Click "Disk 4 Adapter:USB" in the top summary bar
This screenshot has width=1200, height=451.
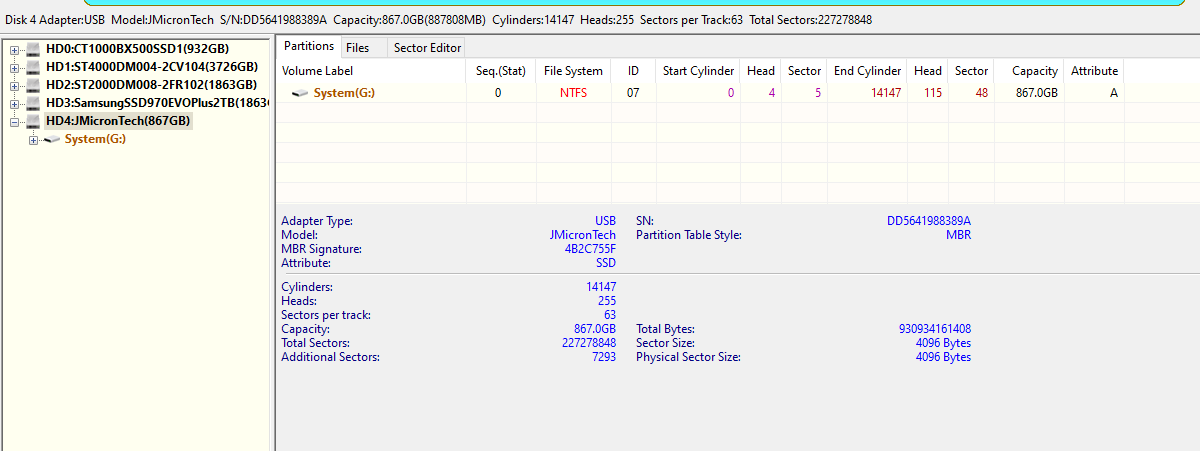tap(55, 20)
